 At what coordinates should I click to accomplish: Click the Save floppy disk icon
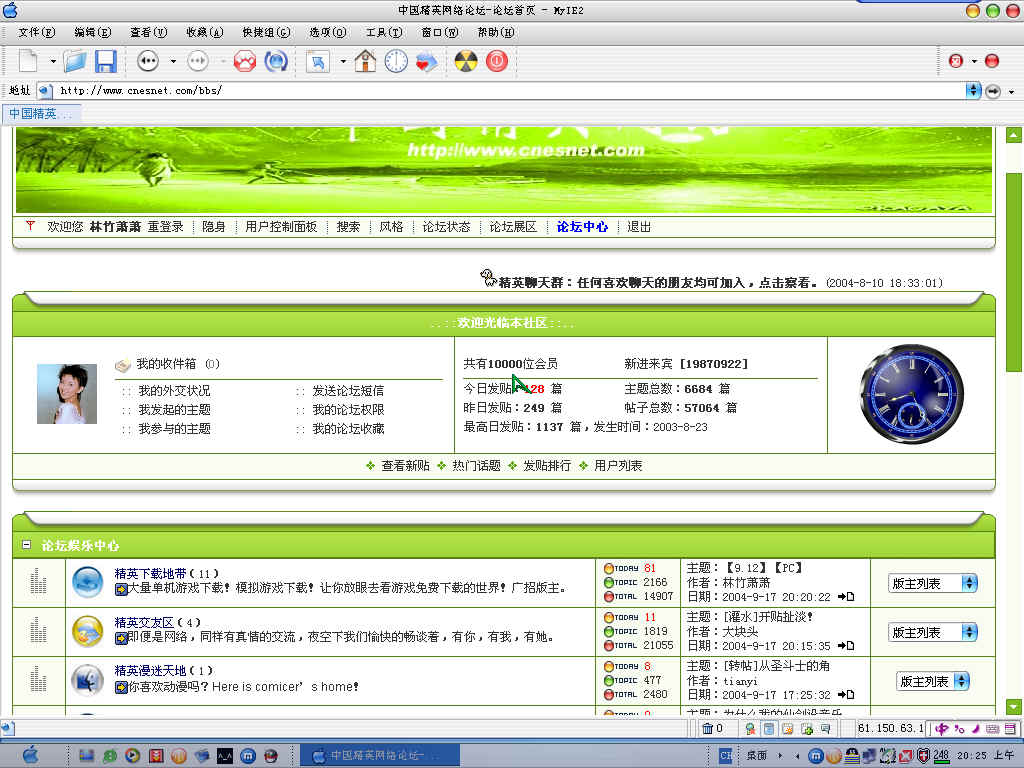106,61
